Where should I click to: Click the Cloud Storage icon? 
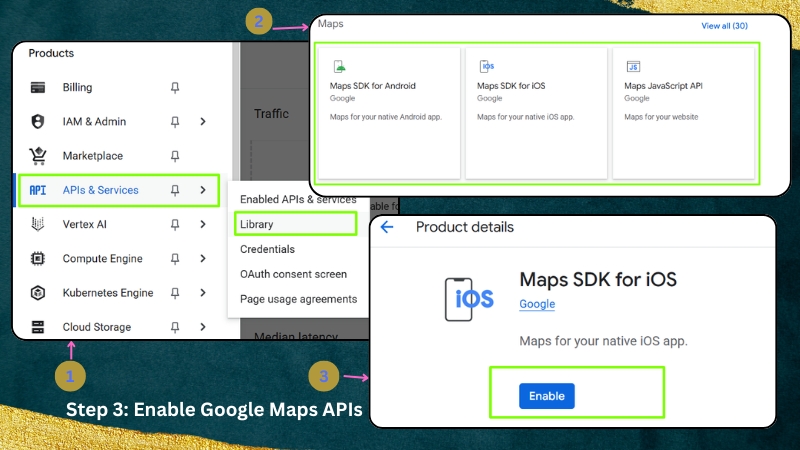(x=38, y=327)
